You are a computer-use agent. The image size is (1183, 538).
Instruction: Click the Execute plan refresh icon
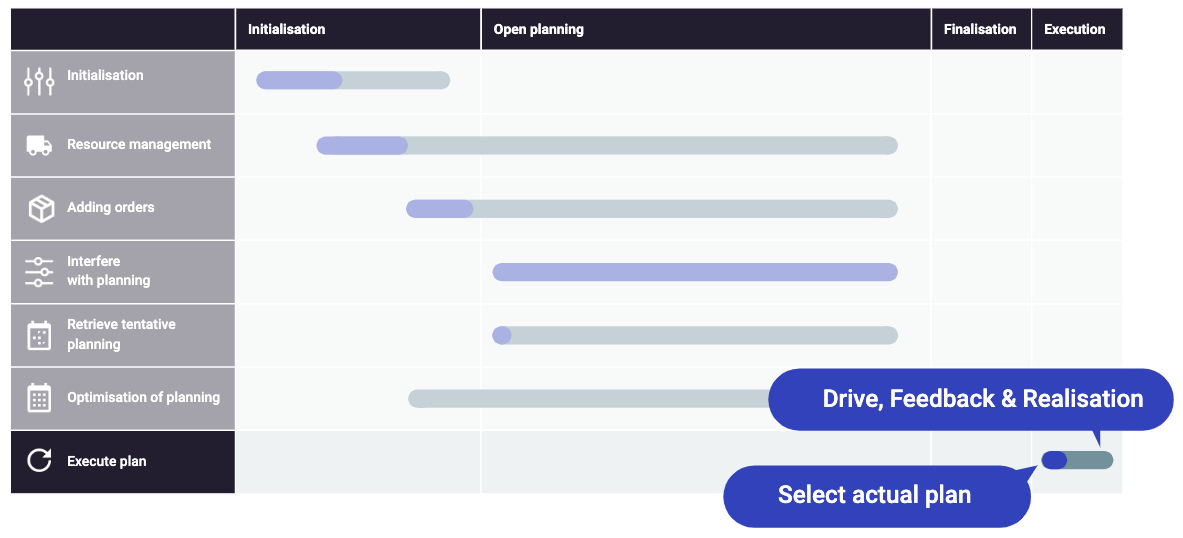(x=39, y=460)
